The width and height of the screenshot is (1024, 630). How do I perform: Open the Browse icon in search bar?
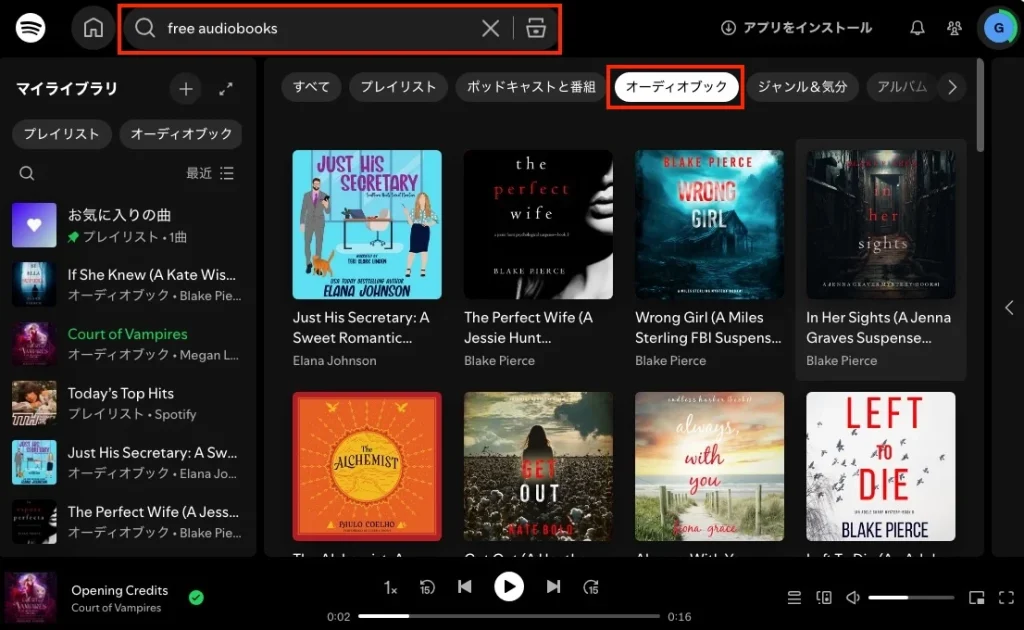(x=536, y=28)
